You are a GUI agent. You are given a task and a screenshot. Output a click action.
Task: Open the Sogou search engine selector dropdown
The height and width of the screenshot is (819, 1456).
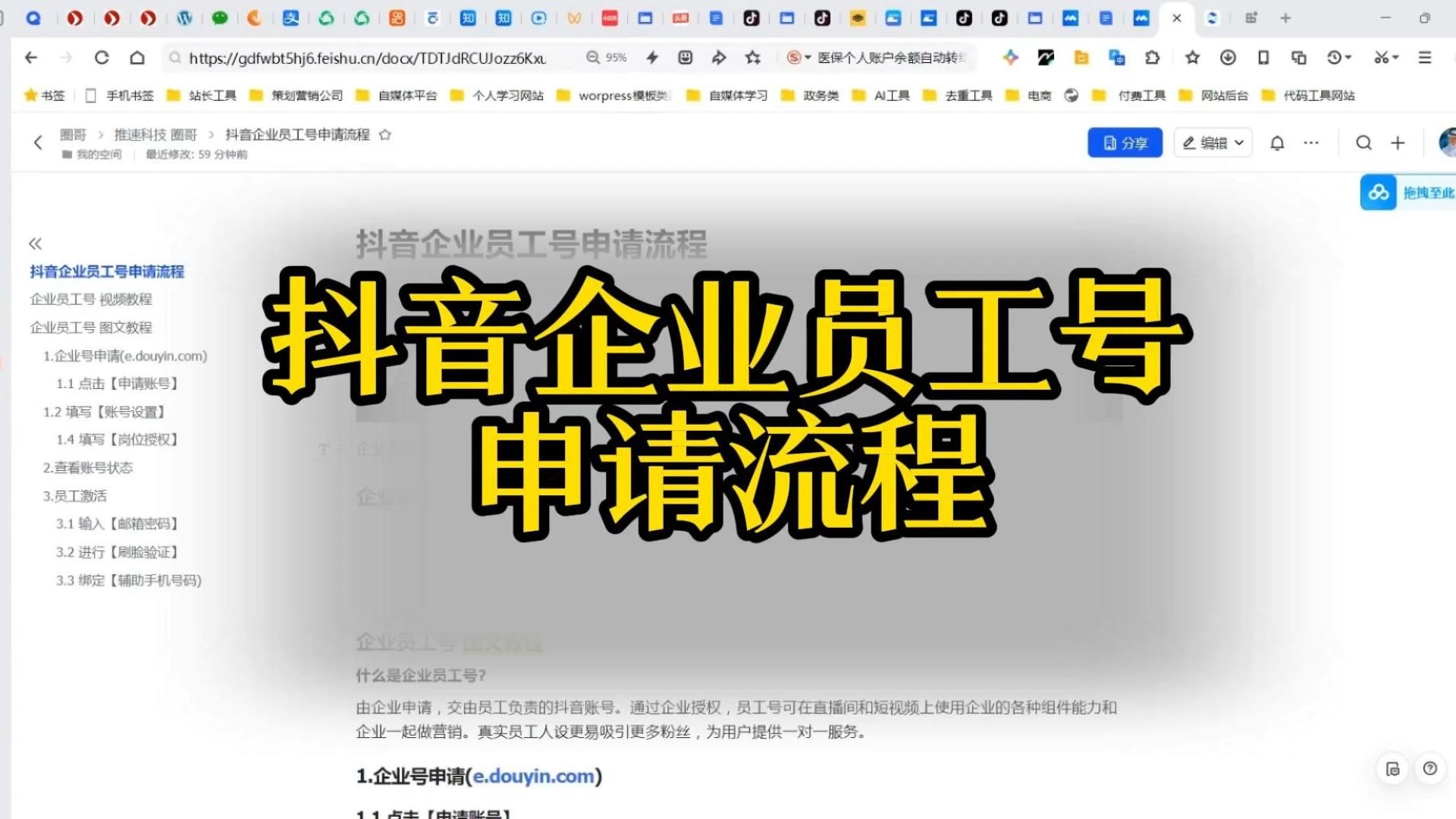(x=799, y=58)
